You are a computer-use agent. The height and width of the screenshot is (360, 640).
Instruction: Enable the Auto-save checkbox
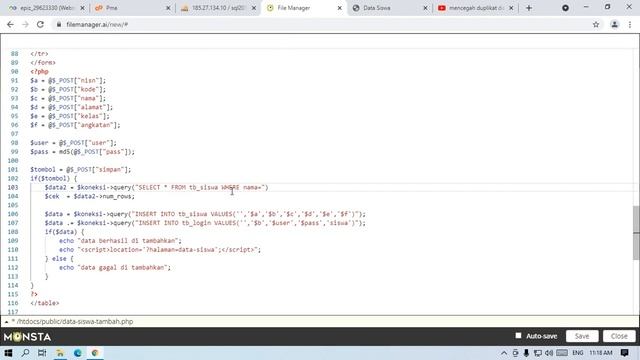(x=518, y=336)
